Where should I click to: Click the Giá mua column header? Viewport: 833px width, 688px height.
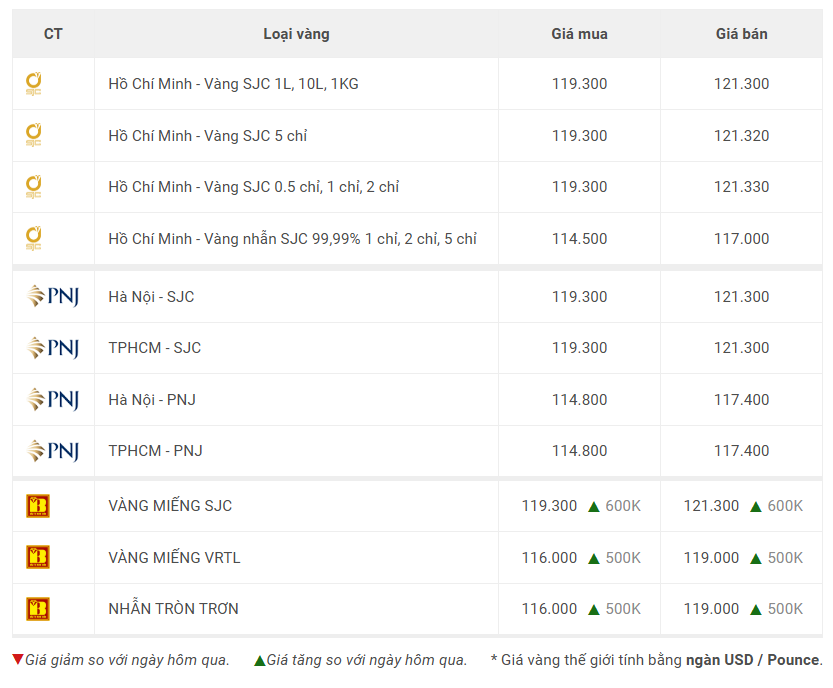579,34
